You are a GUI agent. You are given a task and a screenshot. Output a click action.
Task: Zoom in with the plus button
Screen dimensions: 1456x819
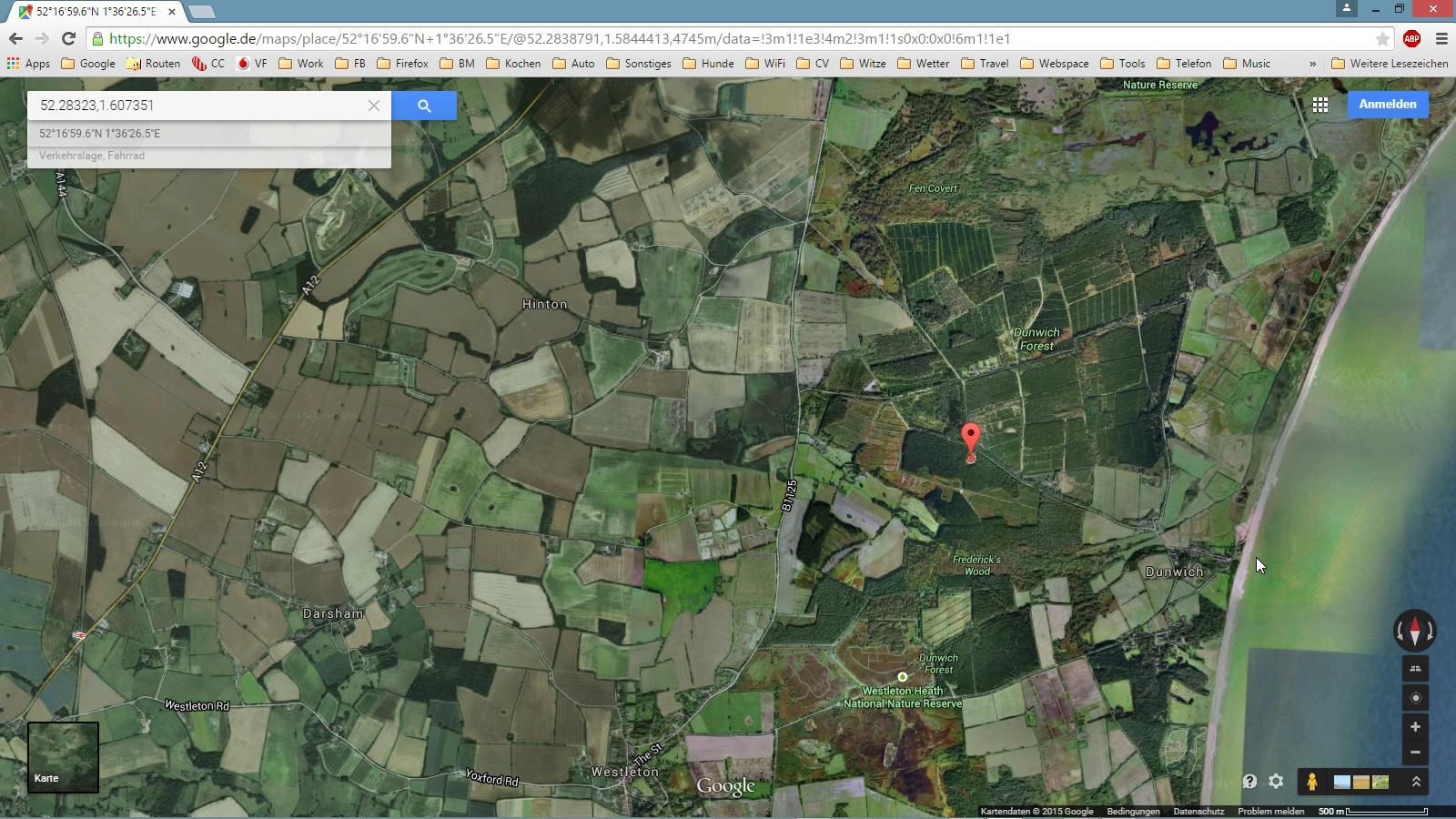(1415, 727)
